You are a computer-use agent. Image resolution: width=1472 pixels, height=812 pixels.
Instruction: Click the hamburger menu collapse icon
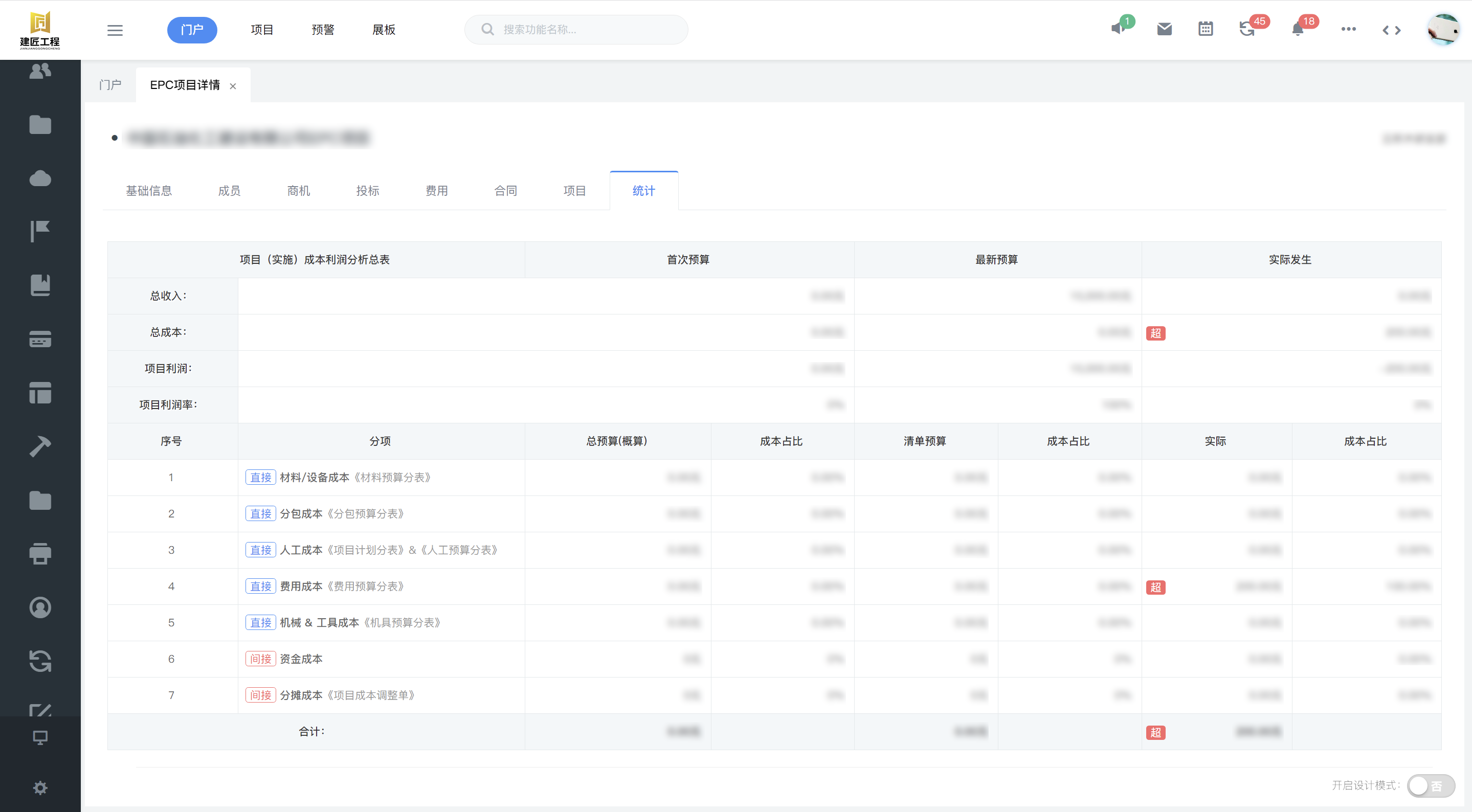click(x=115, y=30)
